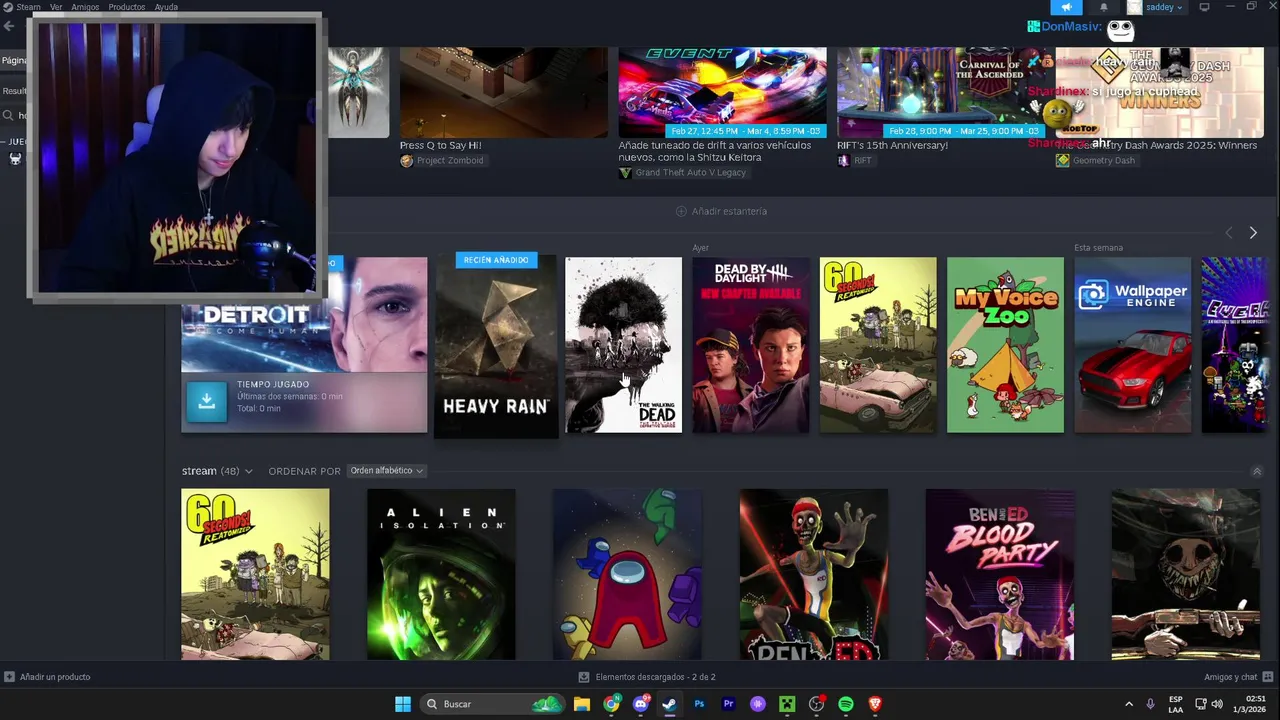
Task: Open Discord from taskbar
Action: (x=640, y=704)
